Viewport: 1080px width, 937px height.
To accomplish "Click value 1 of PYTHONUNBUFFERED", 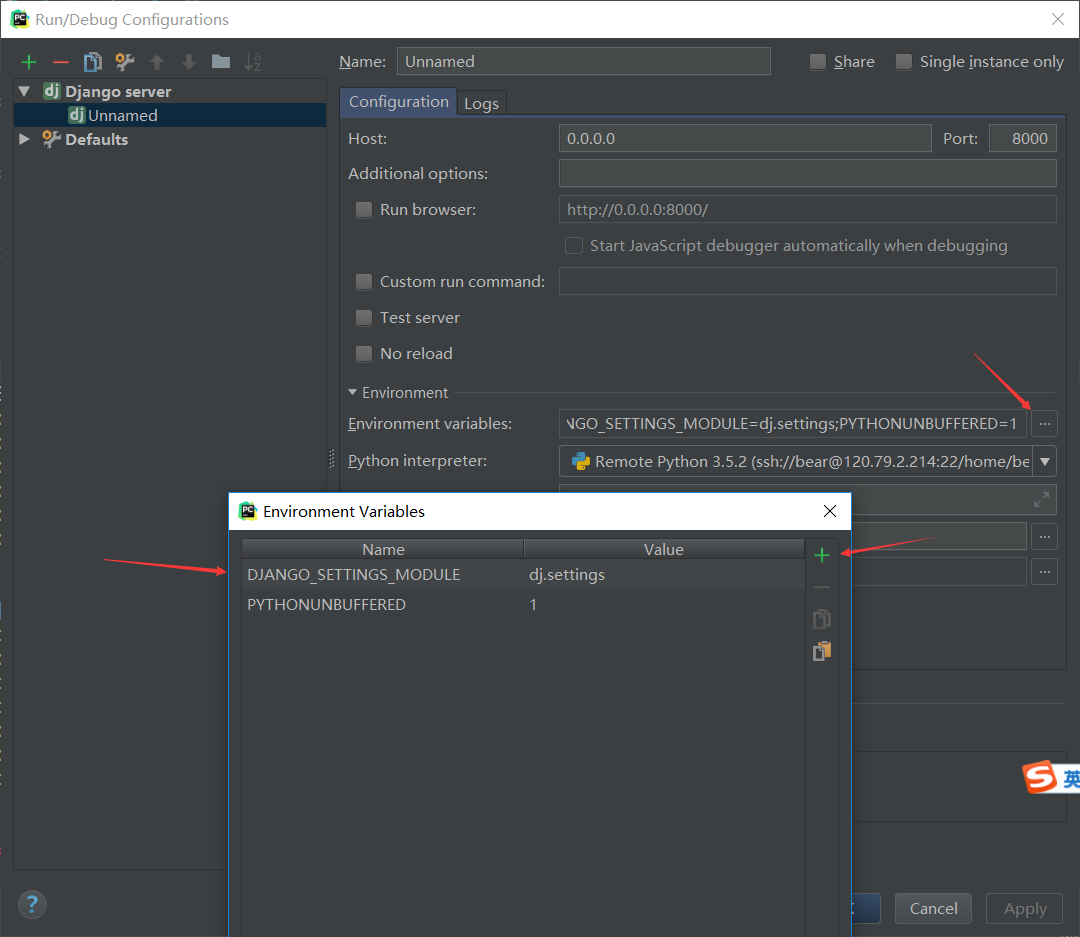I will 533,604.
